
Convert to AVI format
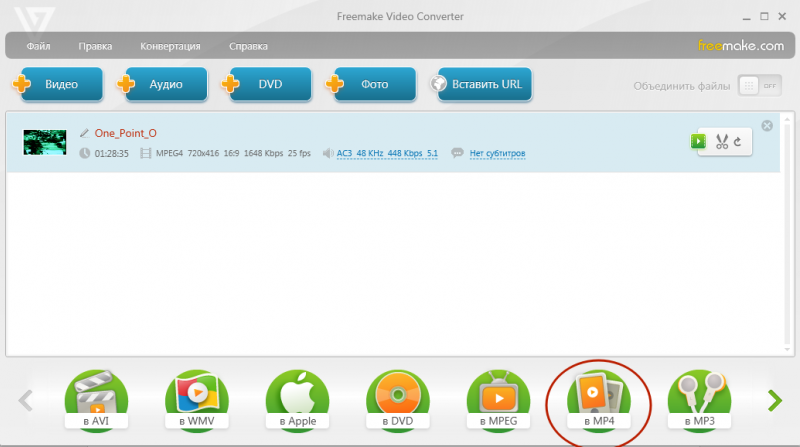coord(96,401)
